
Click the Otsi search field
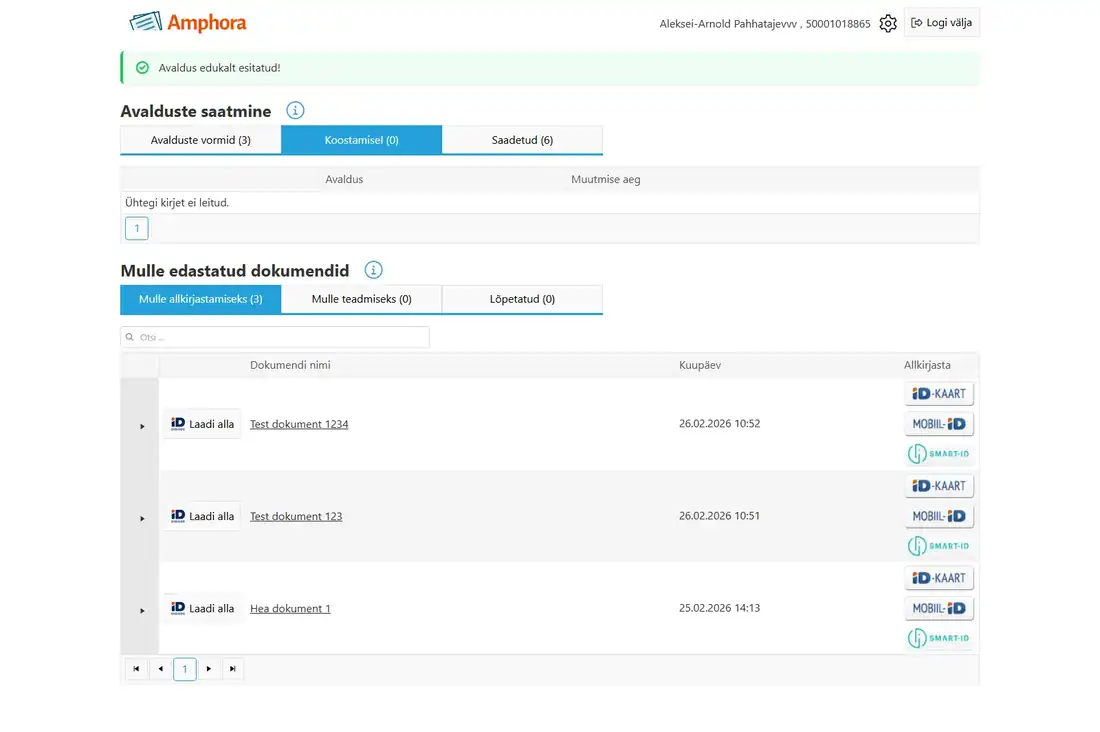coord(275,337)
